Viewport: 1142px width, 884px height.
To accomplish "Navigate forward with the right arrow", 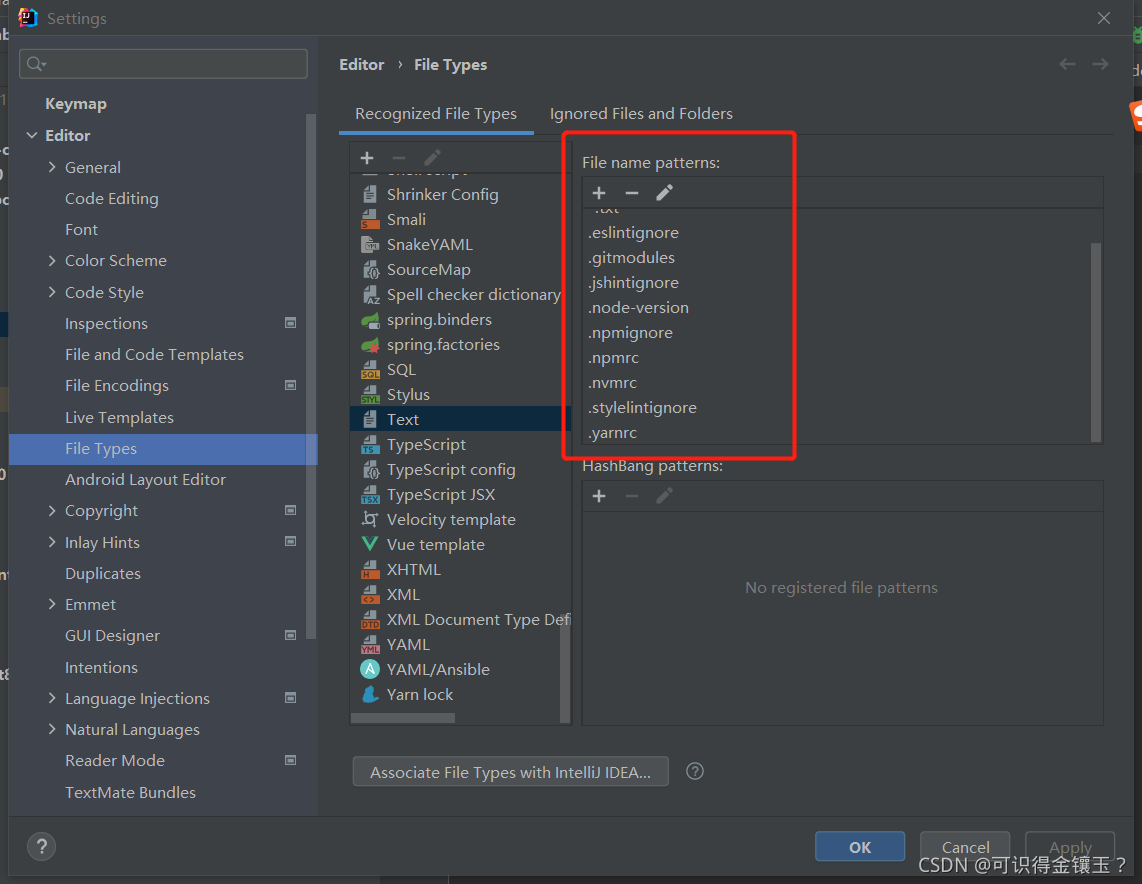I will [x=1100, y=65].
